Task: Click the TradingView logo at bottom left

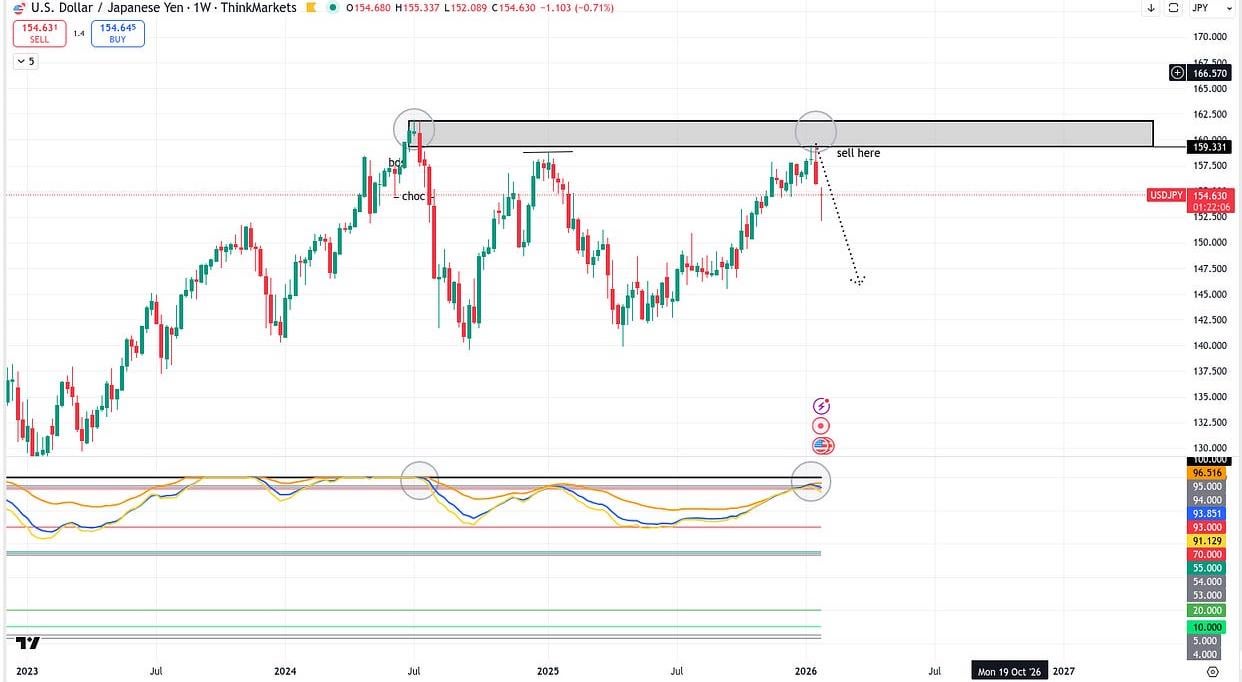Action: pyautogui.click(x=29, y=644)
